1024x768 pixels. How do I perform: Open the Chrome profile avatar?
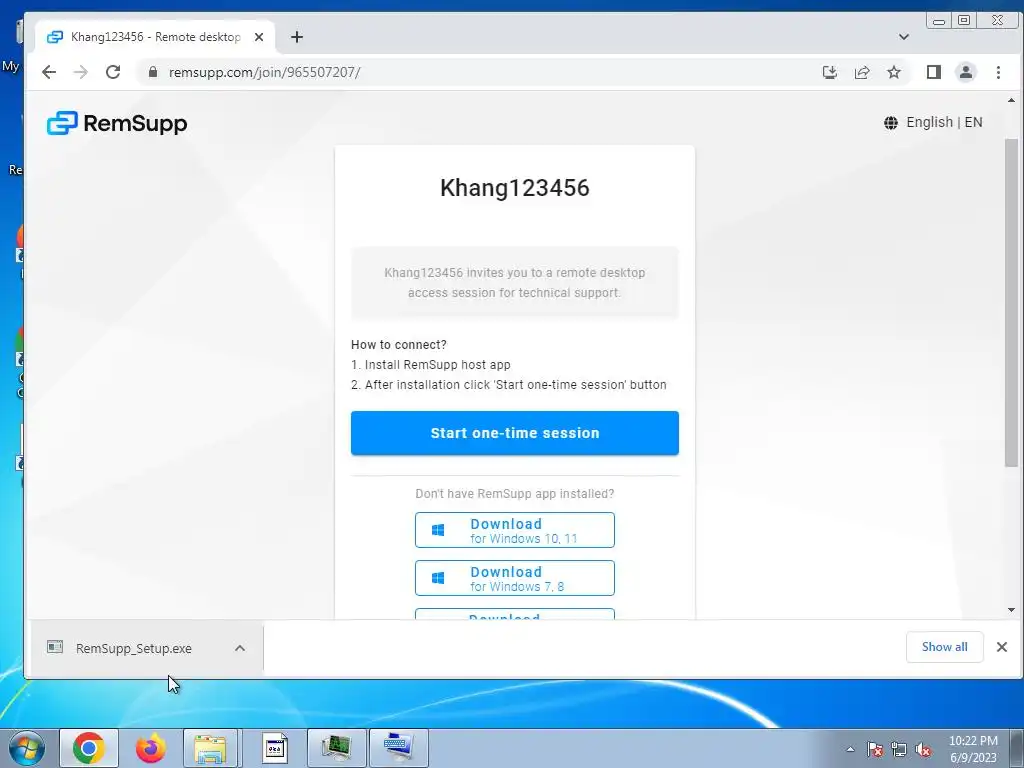click(966, 72)
